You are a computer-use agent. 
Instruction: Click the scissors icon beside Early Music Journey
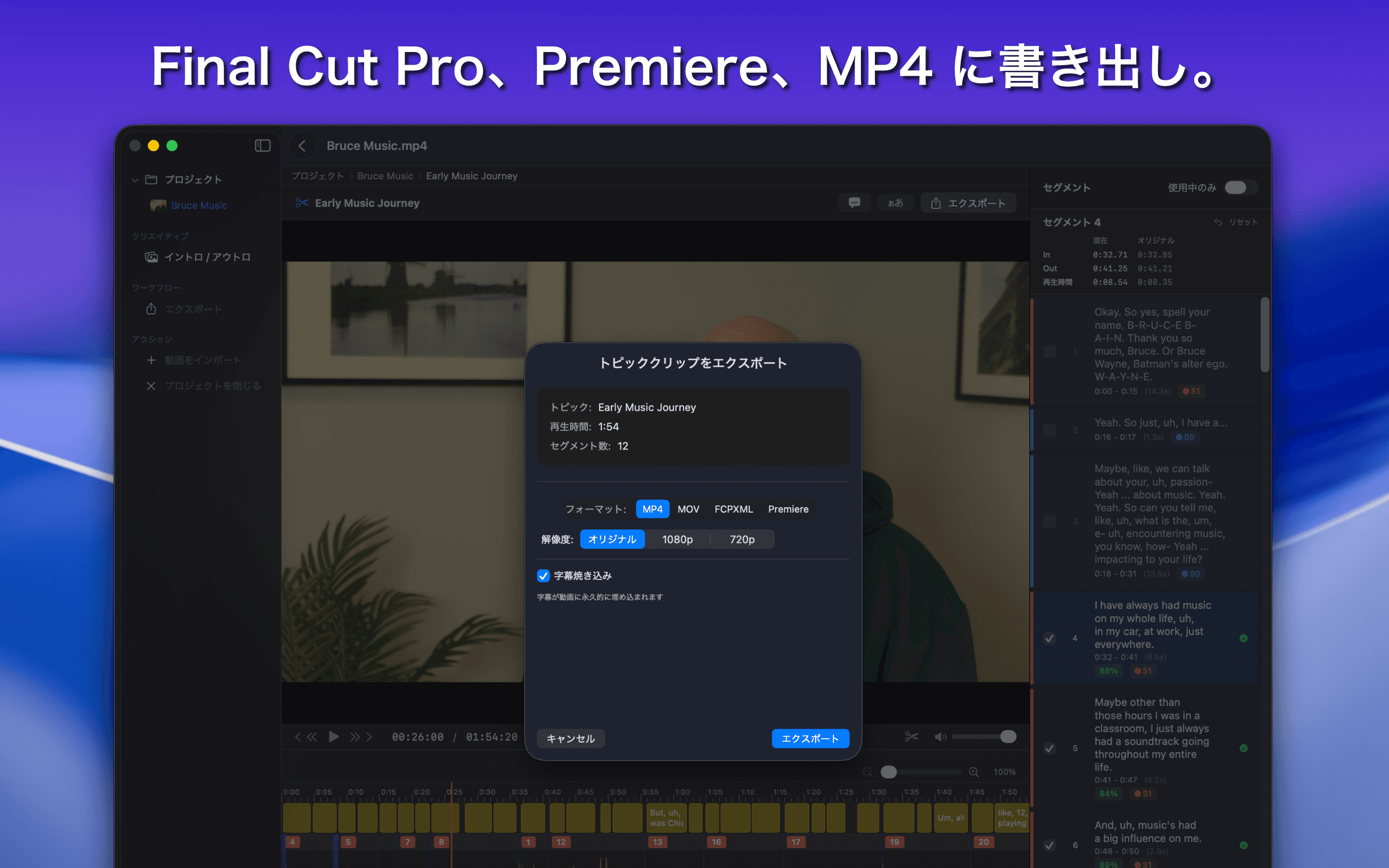point(302,203)
